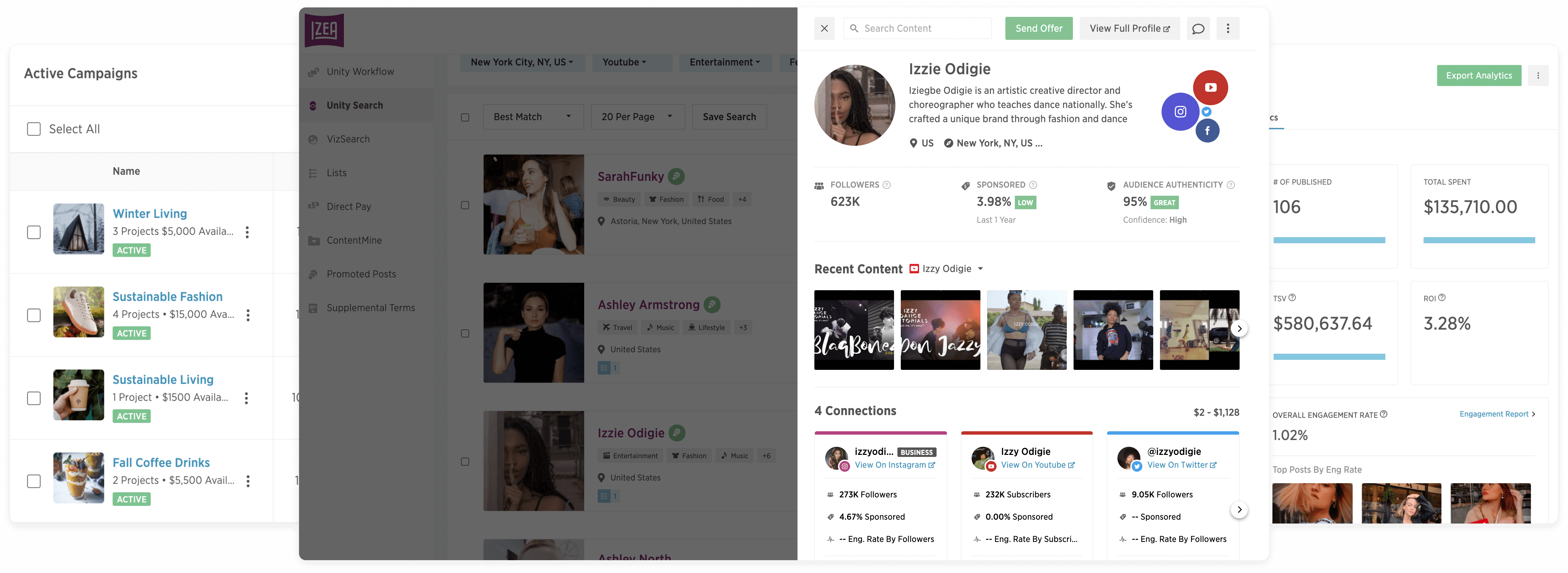Click the purple Instagram circle icon
Viewport: 1568px width, 573px height.
coord(1180,111)
